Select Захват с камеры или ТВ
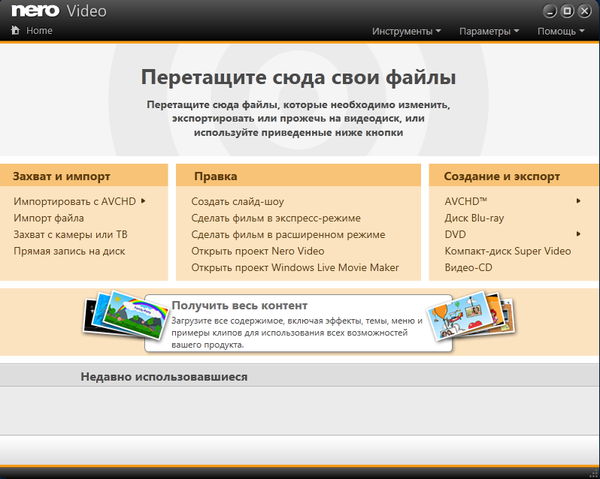 [x=70, y=234]
